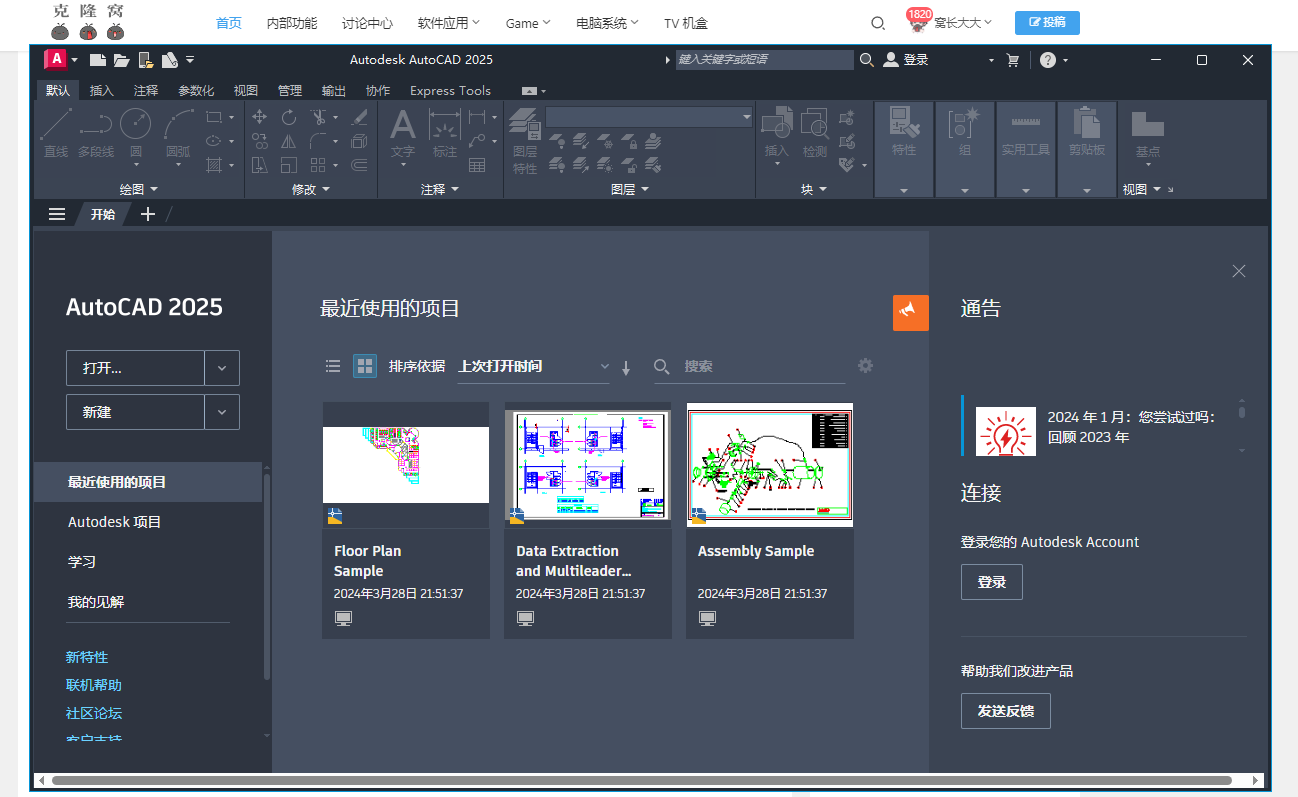Select the Rotate tool in Modify panel
The width and height of the screenshot is (1298, 797).
(289, 116)
